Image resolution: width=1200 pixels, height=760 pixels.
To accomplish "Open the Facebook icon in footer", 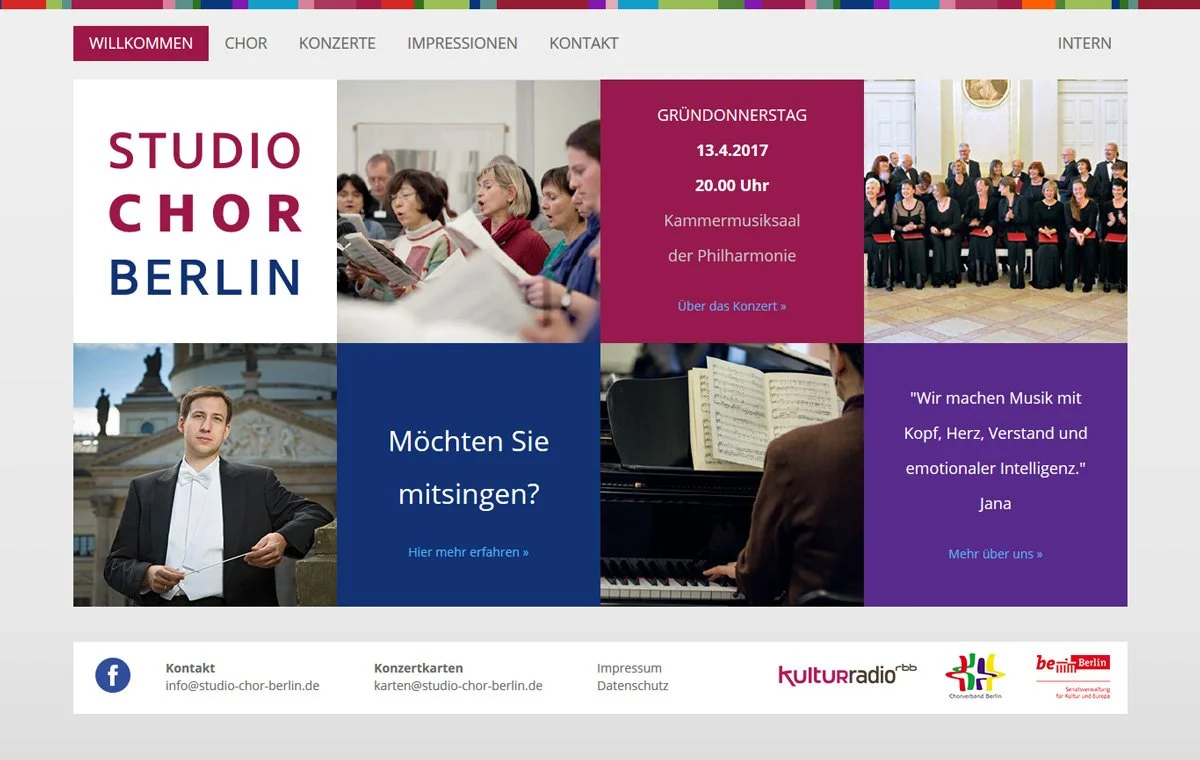I will [113, 676].
